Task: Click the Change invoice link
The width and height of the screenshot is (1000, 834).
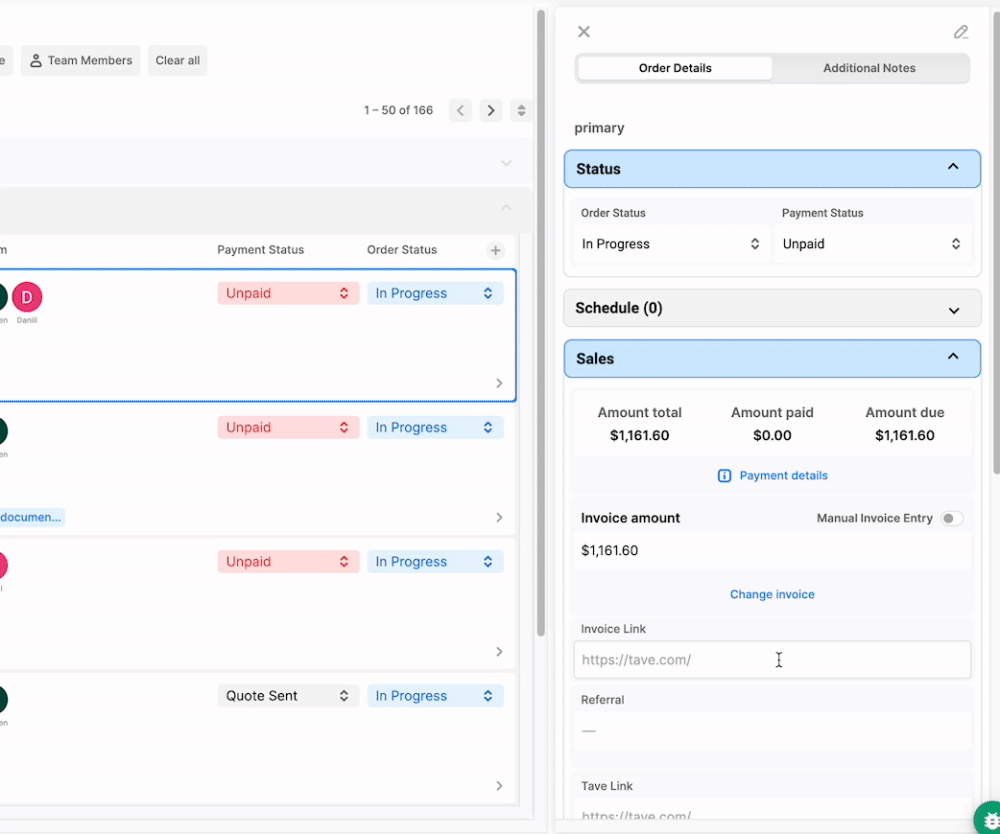Action: pyautogui.click(x=772, y=594)
